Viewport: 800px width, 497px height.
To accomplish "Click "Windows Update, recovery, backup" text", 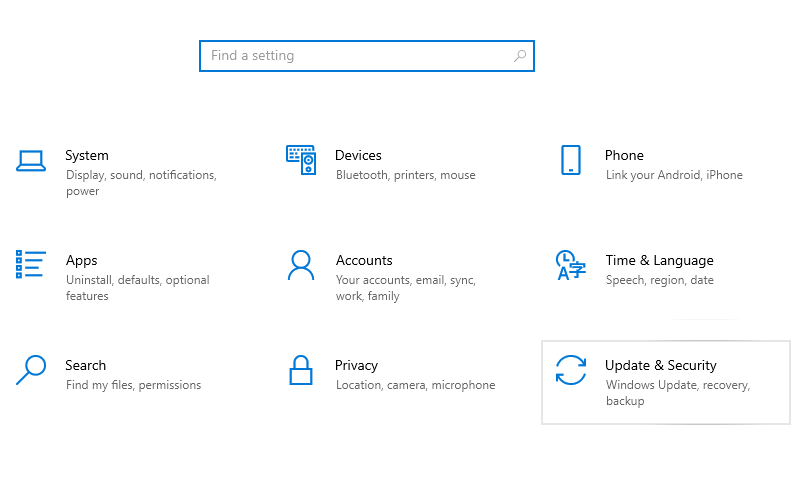I will tap(678, 393).
